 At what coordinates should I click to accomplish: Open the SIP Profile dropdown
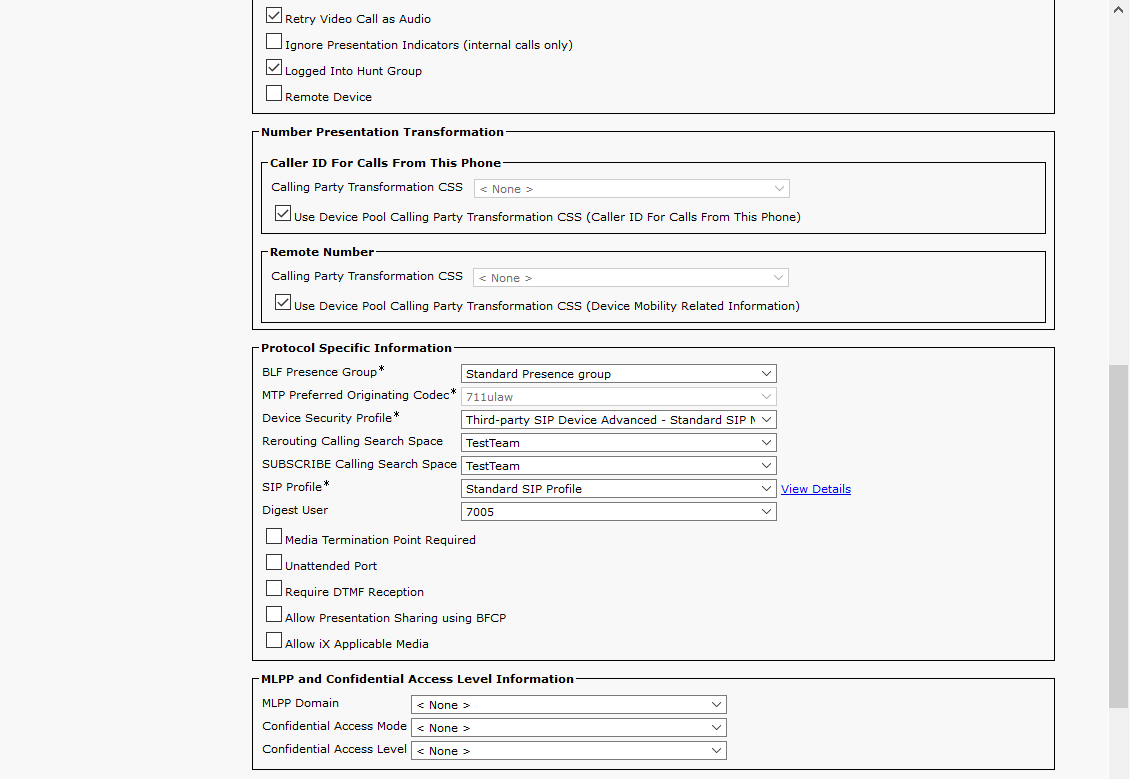click(x=618, y=489)
